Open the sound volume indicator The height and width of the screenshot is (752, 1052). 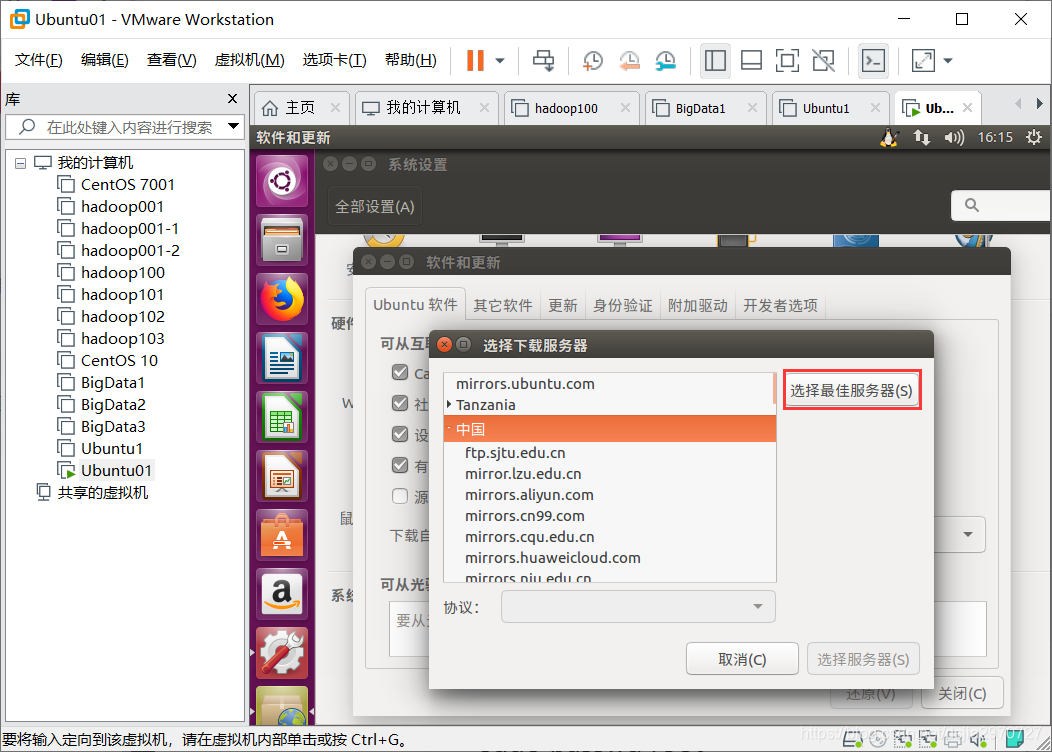[x=954, y=138]
